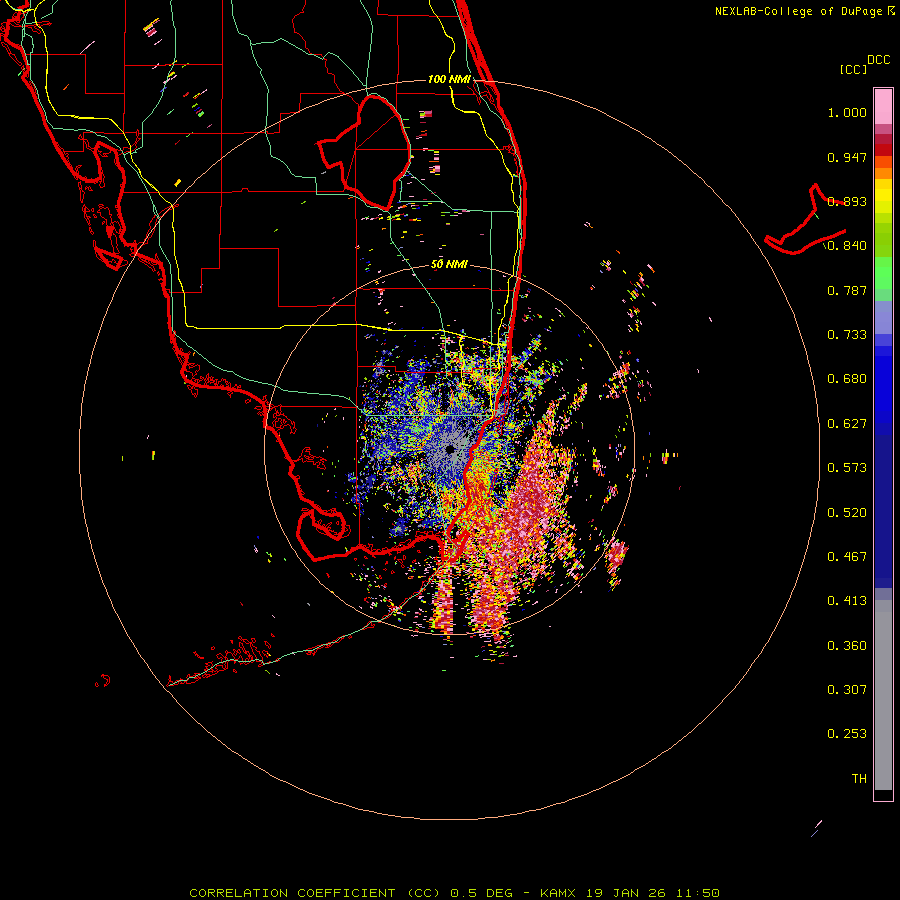Click the TH threshold label
900x900 pixels.
pyautogui.click(x=859, y=779)
